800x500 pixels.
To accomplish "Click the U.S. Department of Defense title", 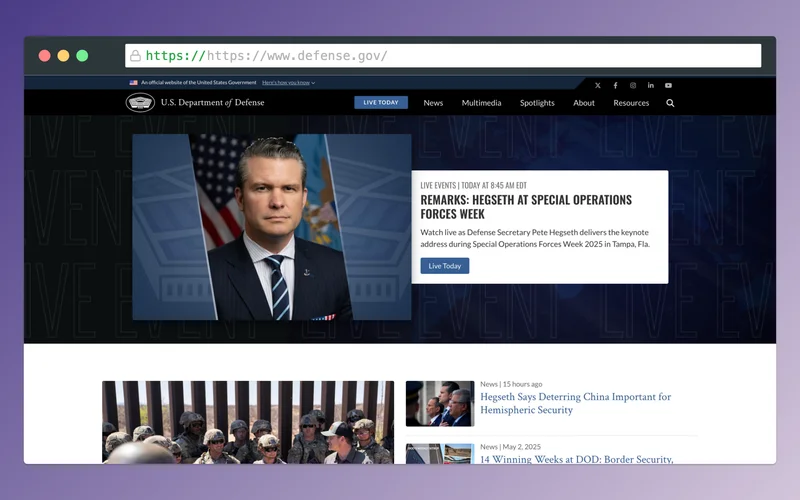I will 212,103.
